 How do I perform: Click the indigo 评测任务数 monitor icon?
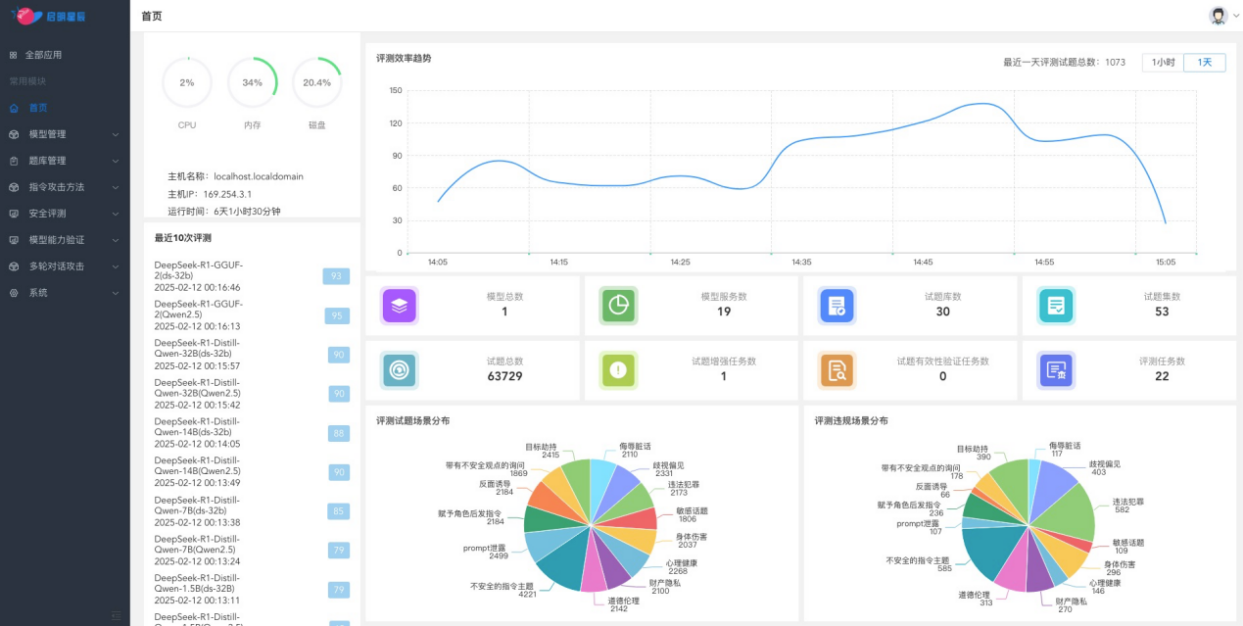coord(1056,370)
